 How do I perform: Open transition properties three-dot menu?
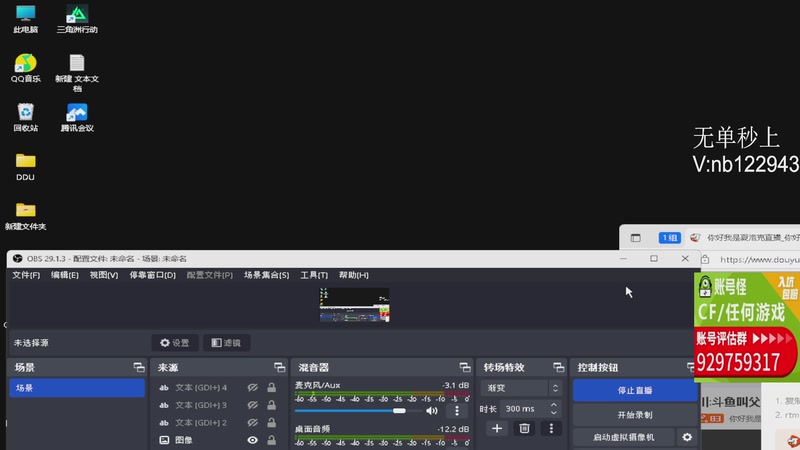(551, 429)
